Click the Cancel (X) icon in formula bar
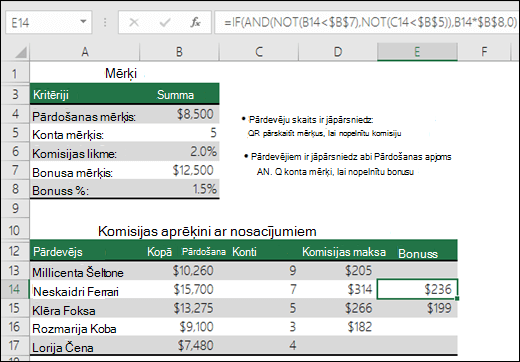The image size is (520, 362). [x=134, y=22]
